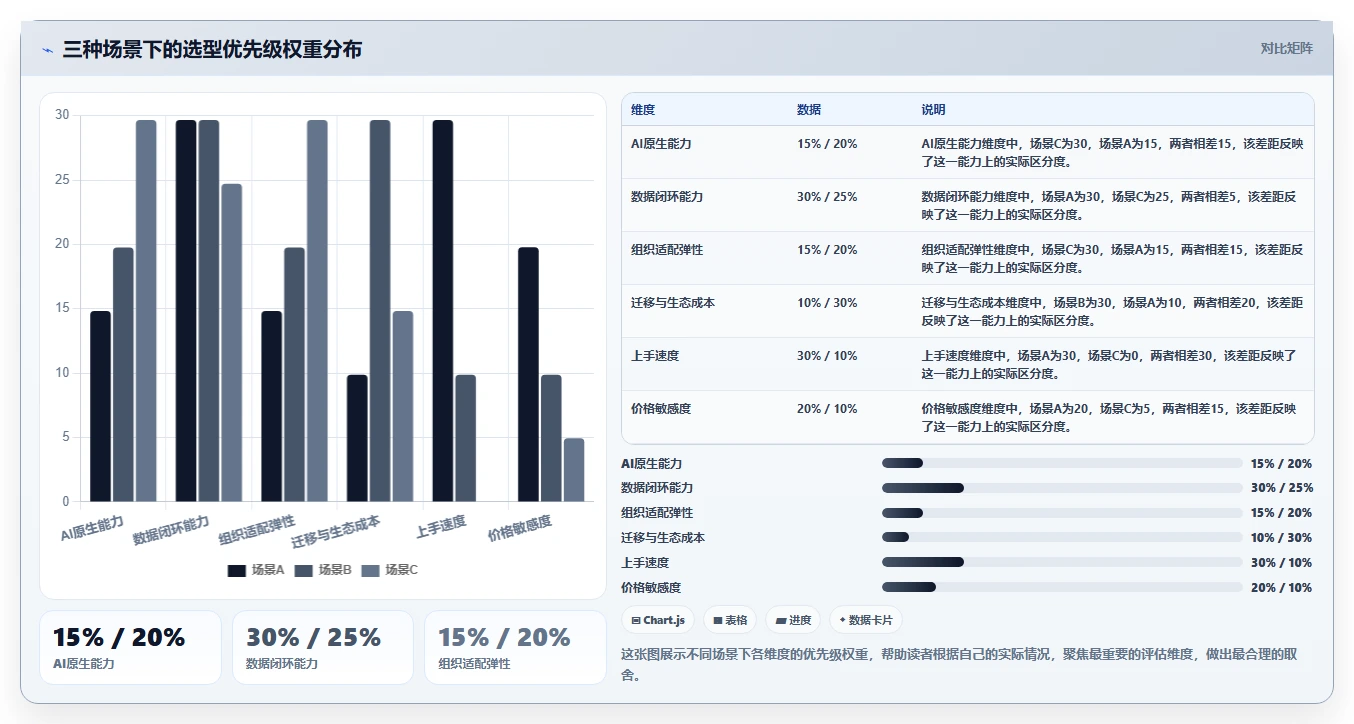Click the caption paragraph starting 这张图展示
This screenshot has height=724, width=1354.
[960, 664]
